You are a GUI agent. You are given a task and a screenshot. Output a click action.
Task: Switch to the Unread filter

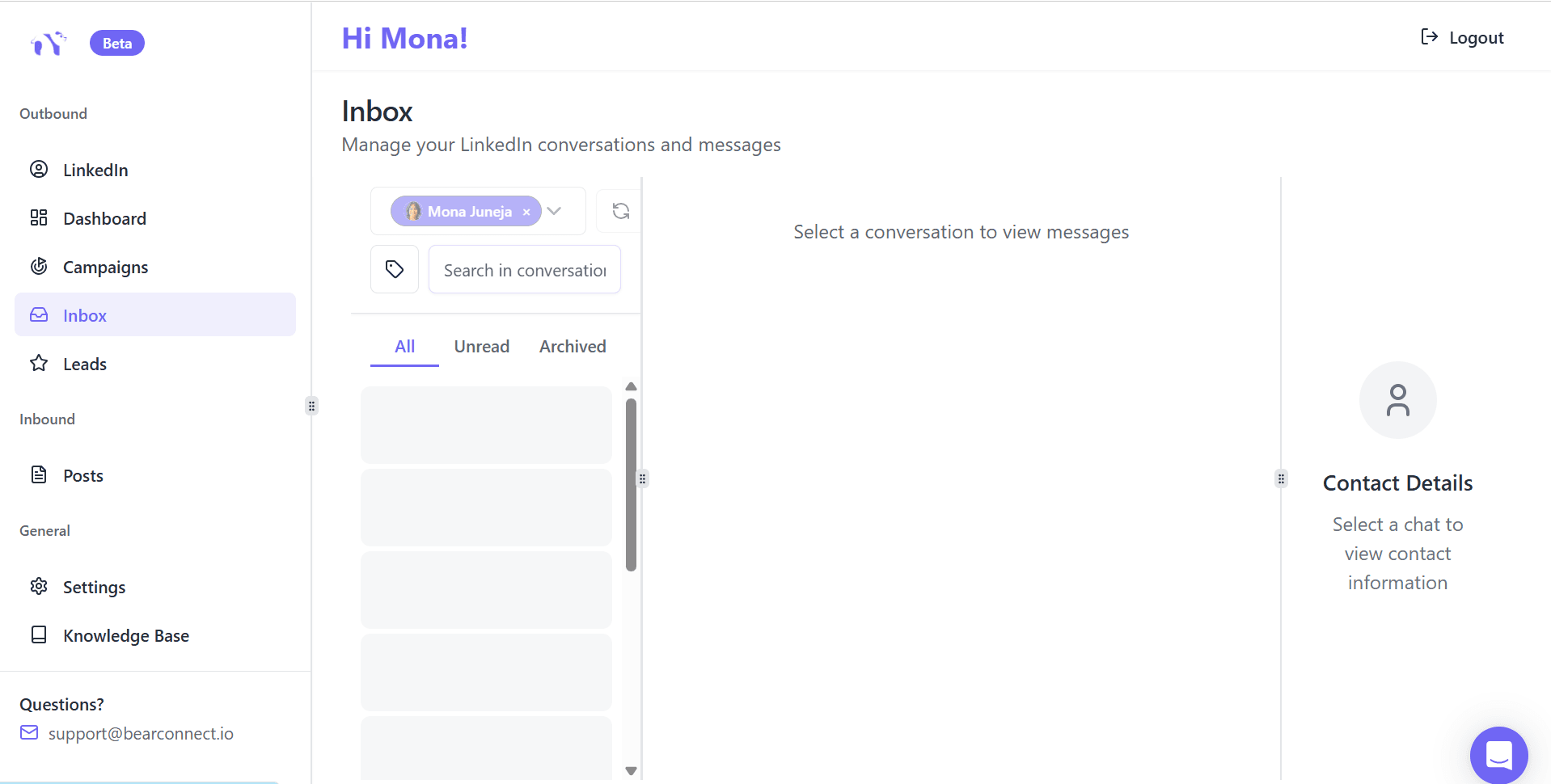pyautogui.click(x=481, y=346)
